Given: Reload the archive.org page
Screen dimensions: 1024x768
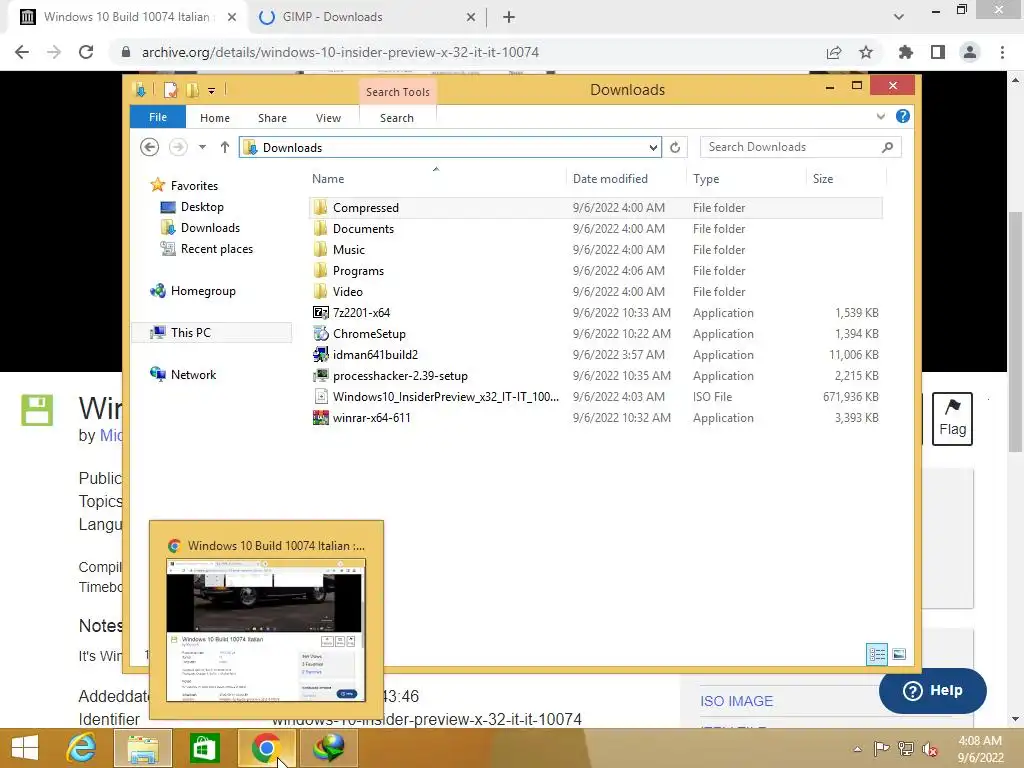Looking at the screenshot, I should pyautogui.click(x=86, y=52).
